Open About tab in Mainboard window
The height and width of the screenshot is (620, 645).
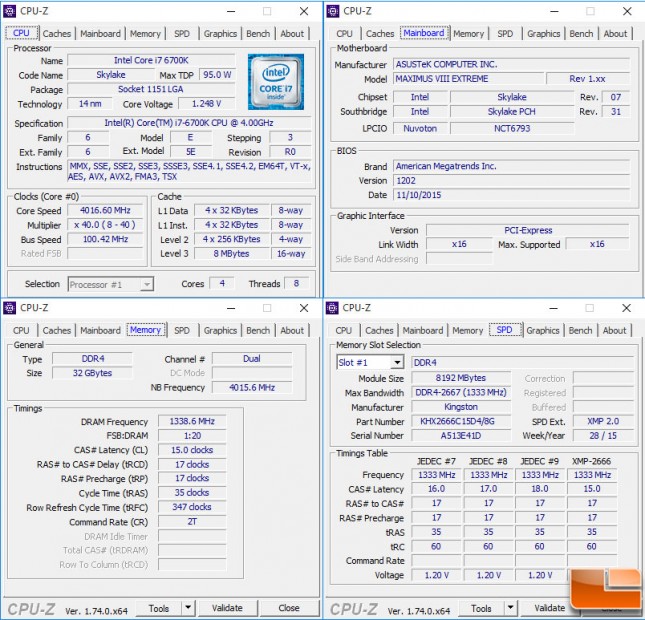(615, 34)
